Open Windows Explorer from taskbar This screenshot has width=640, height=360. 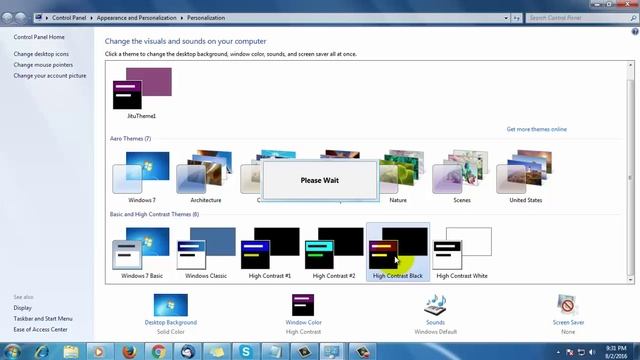tap(71, 351)
